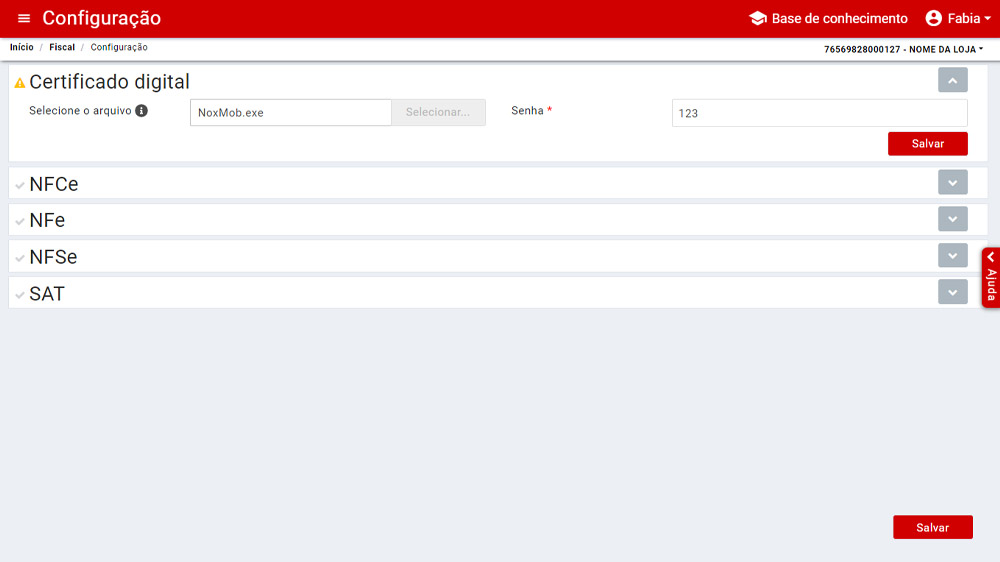Expand the NFCe section with chevron button
Image resolution: width=1000 pixels, height=562 pixels.
click(x=952, y=182)
